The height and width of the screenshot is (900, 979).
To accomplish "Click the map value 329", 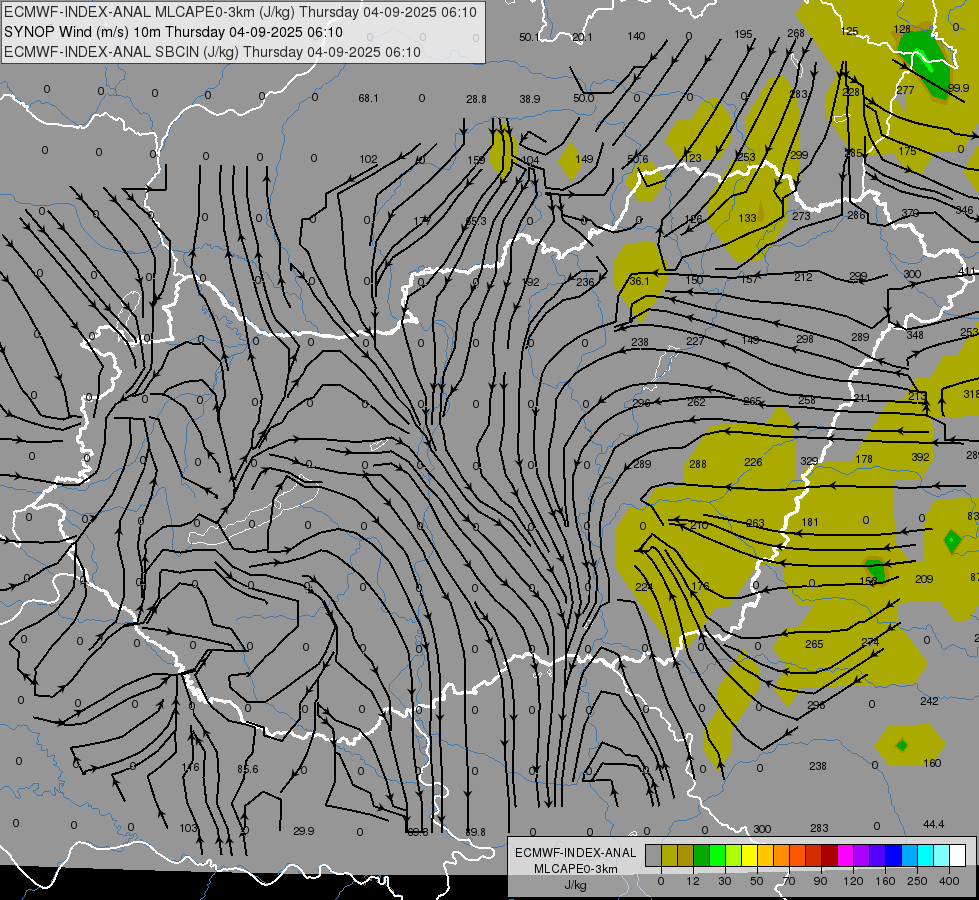I will click(x=809, y=461).
